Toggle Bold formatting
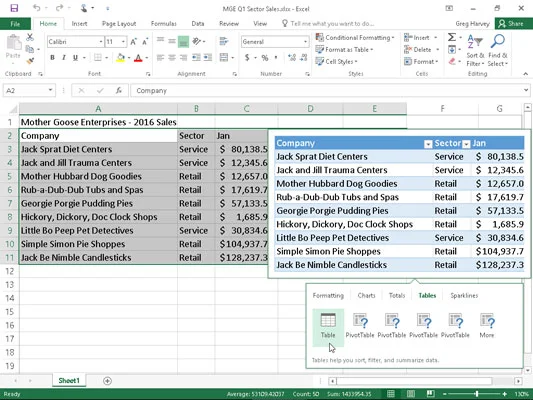This screenshot has width=533, height=400. click(52, 57)
